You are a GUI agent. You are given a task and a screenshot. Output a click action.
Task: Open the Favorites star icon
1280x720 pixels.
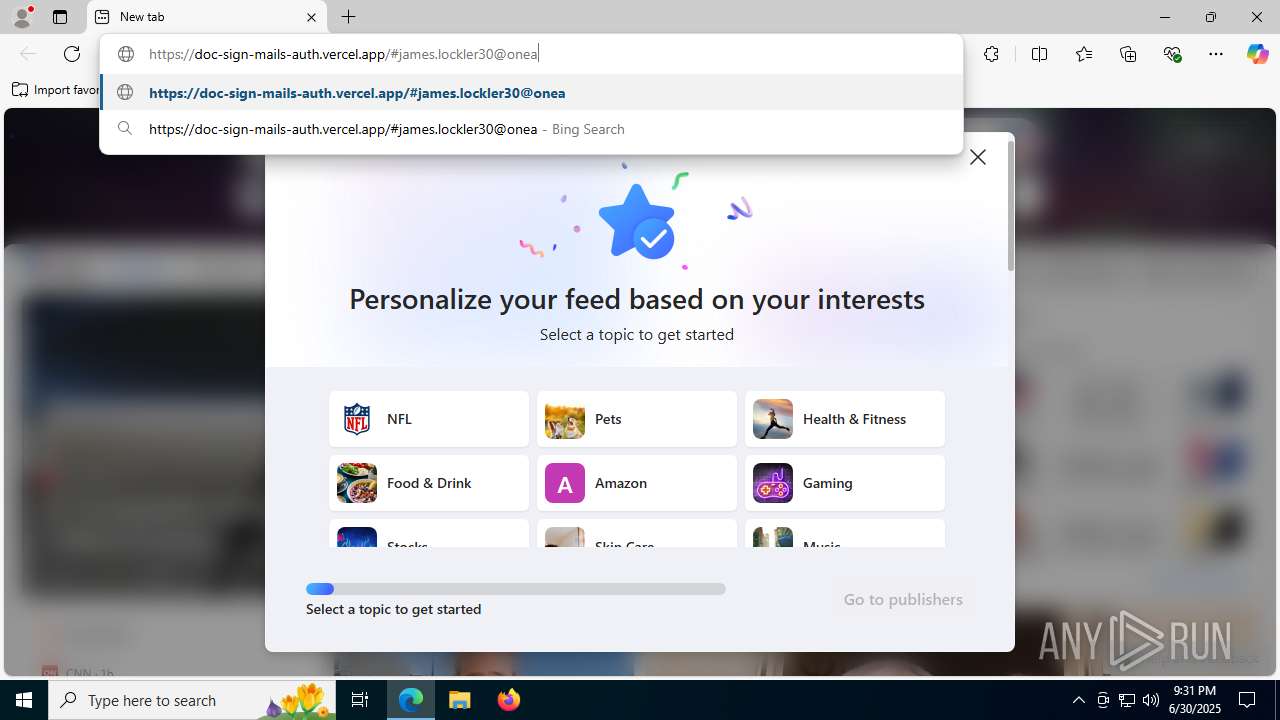point(1084,54)
